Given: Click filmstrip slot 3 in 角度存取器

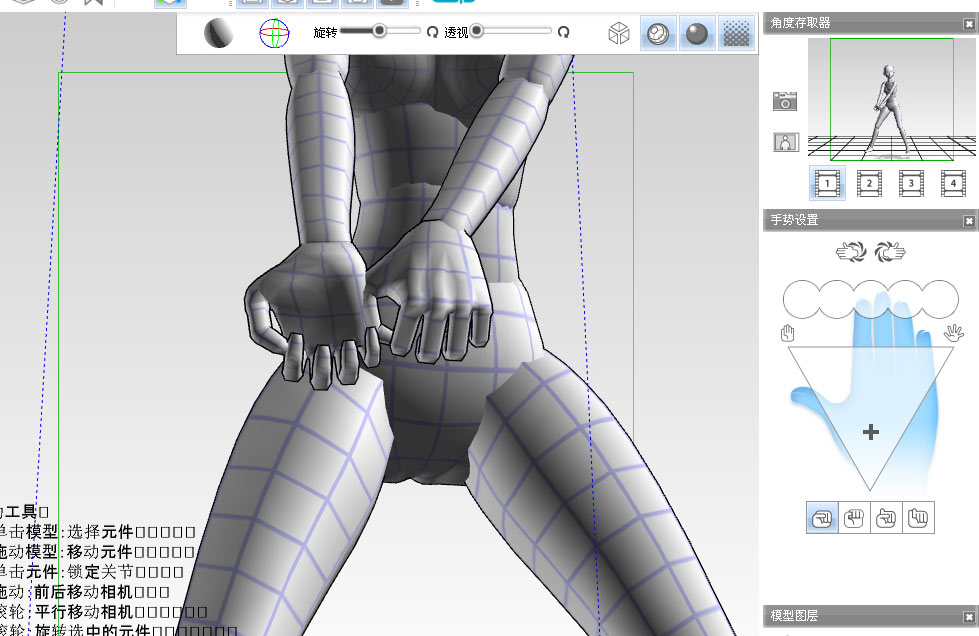Looking at the screenshot, I should coord(911,182).
